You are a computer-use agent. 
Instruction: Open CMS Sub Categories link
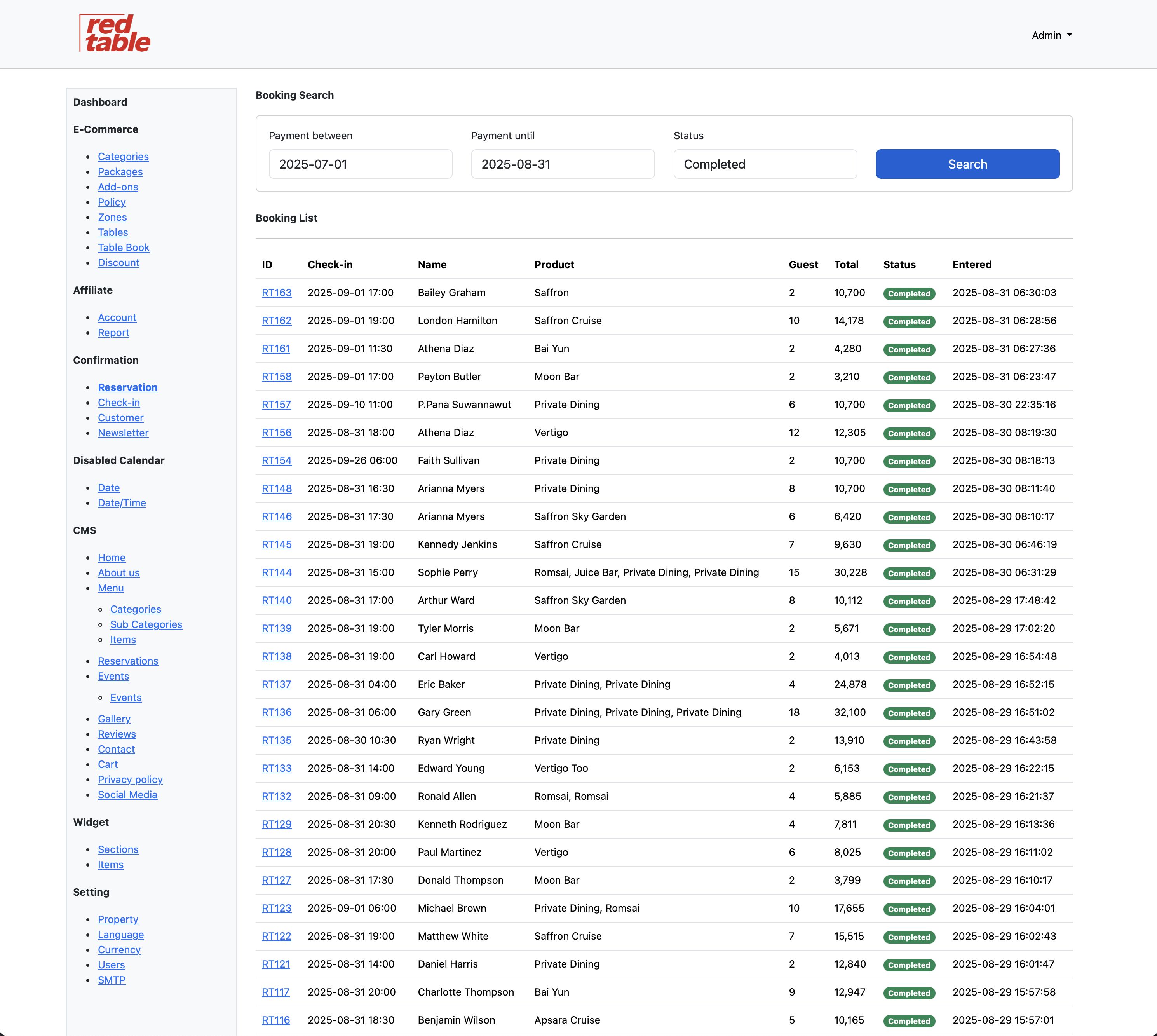click(146, 624)
